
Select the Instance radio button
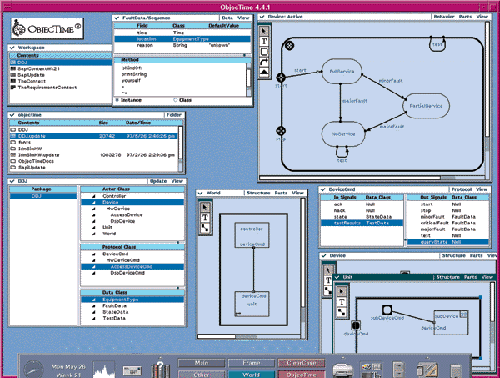click(x=117, y=100)
